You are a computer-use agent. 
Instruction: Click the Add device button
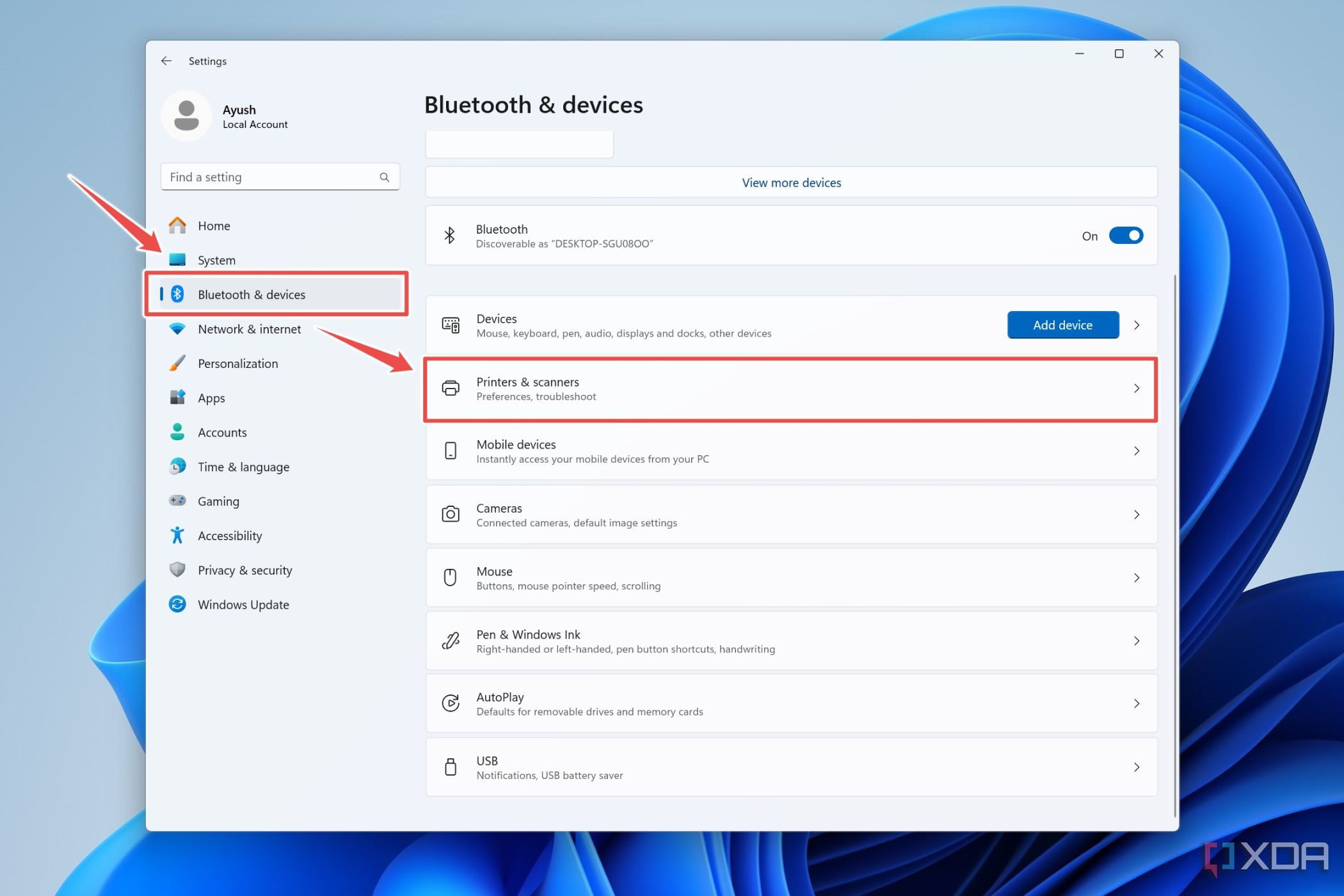point(1062,325)
